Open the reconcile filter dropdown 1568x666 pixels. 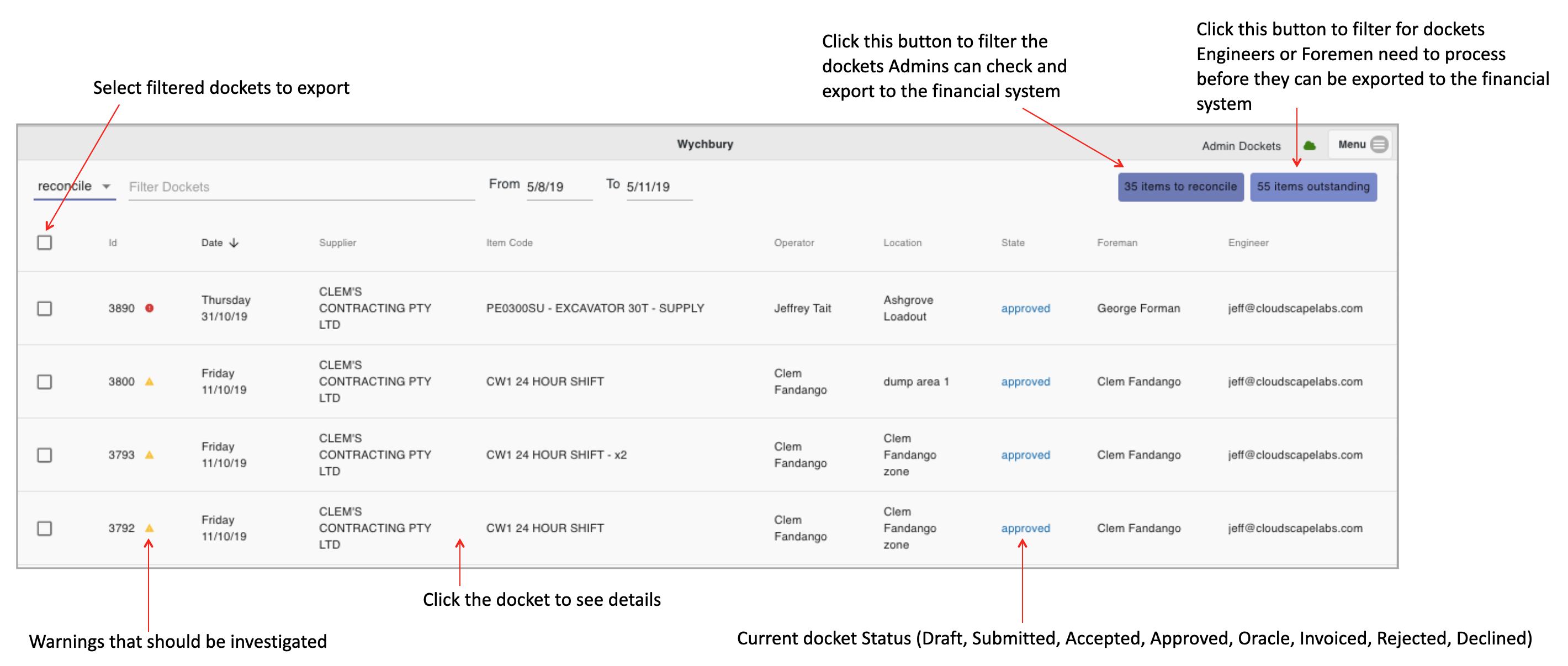(x=75, y=186)
